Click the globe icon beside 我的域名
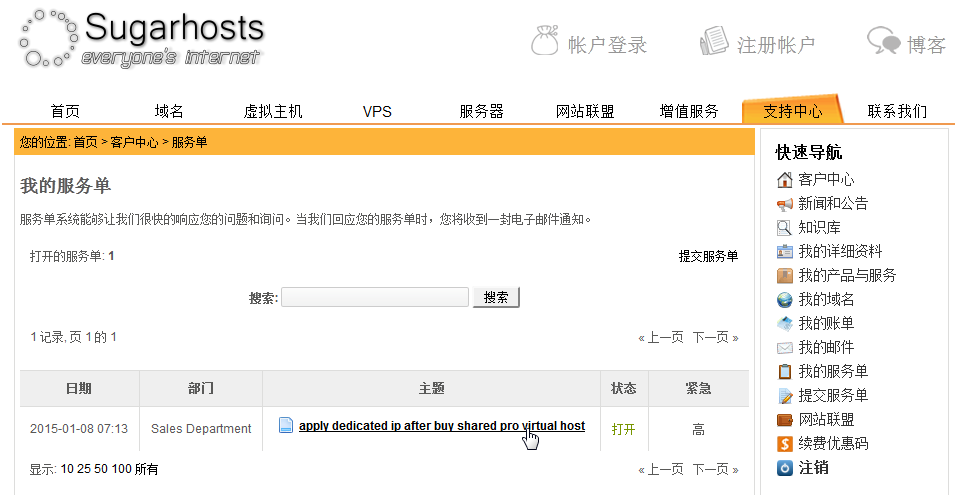Screen dimensions: 955x495 (784, 300)
